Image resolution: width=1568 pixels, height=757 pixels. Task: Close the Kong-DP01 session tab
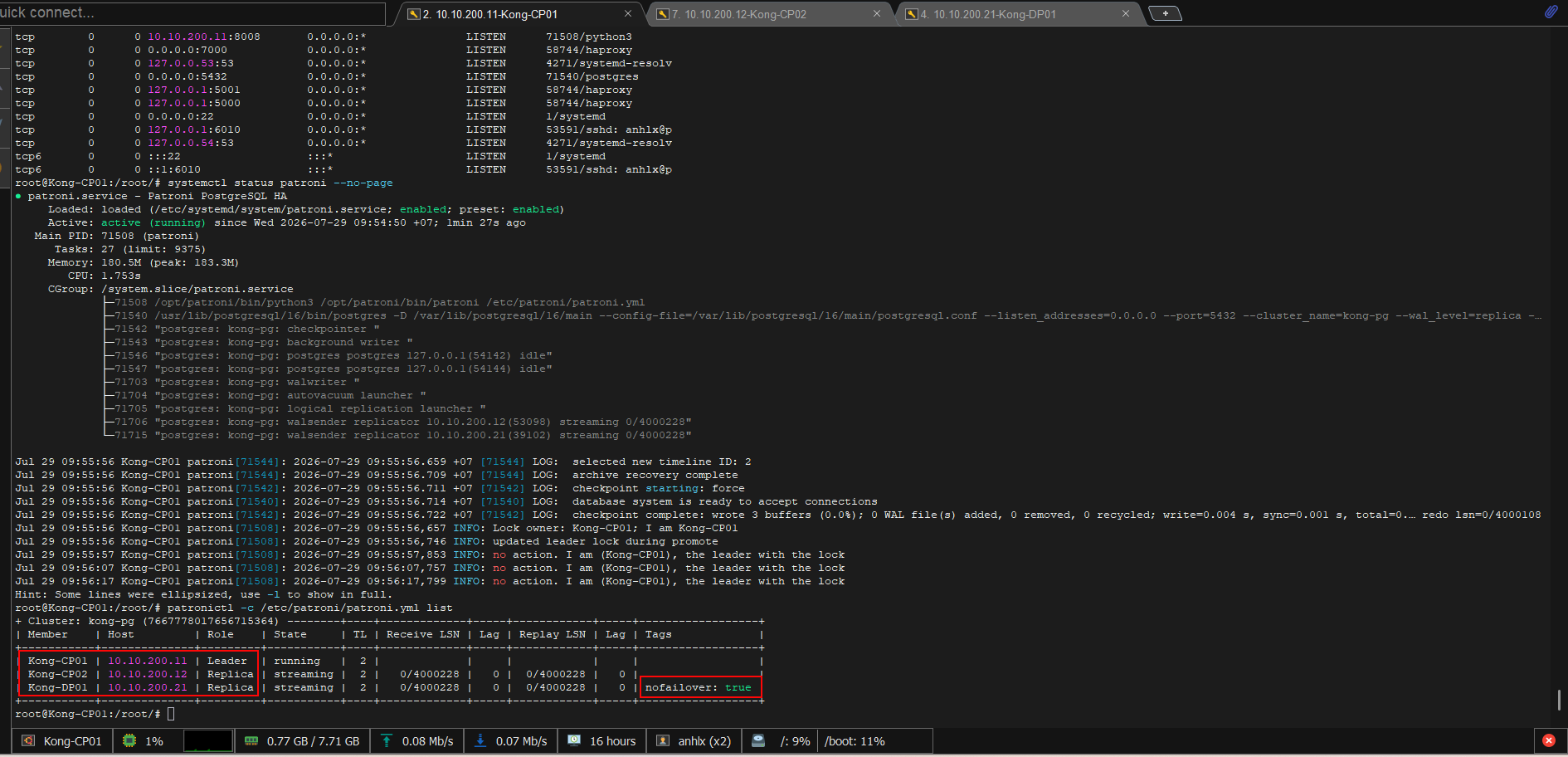[x=1126, y=13]
